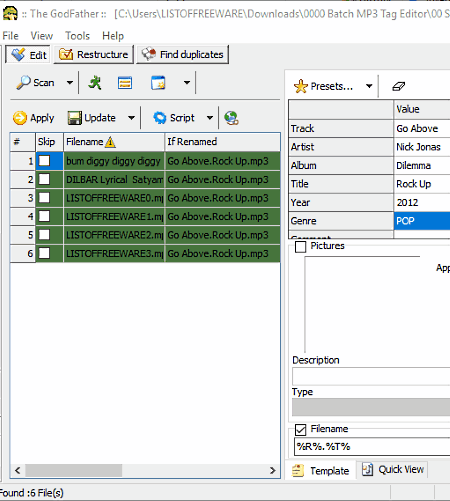This screenshot has width=450, height=501.
Task: Click the running man icon in toolbar
Action: pyautogui.click(x=95, y=83)
